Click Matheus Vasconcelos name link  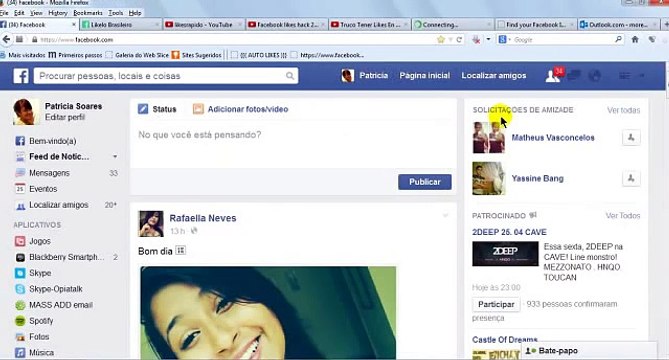pyautogui.click(x=553, y=137)
